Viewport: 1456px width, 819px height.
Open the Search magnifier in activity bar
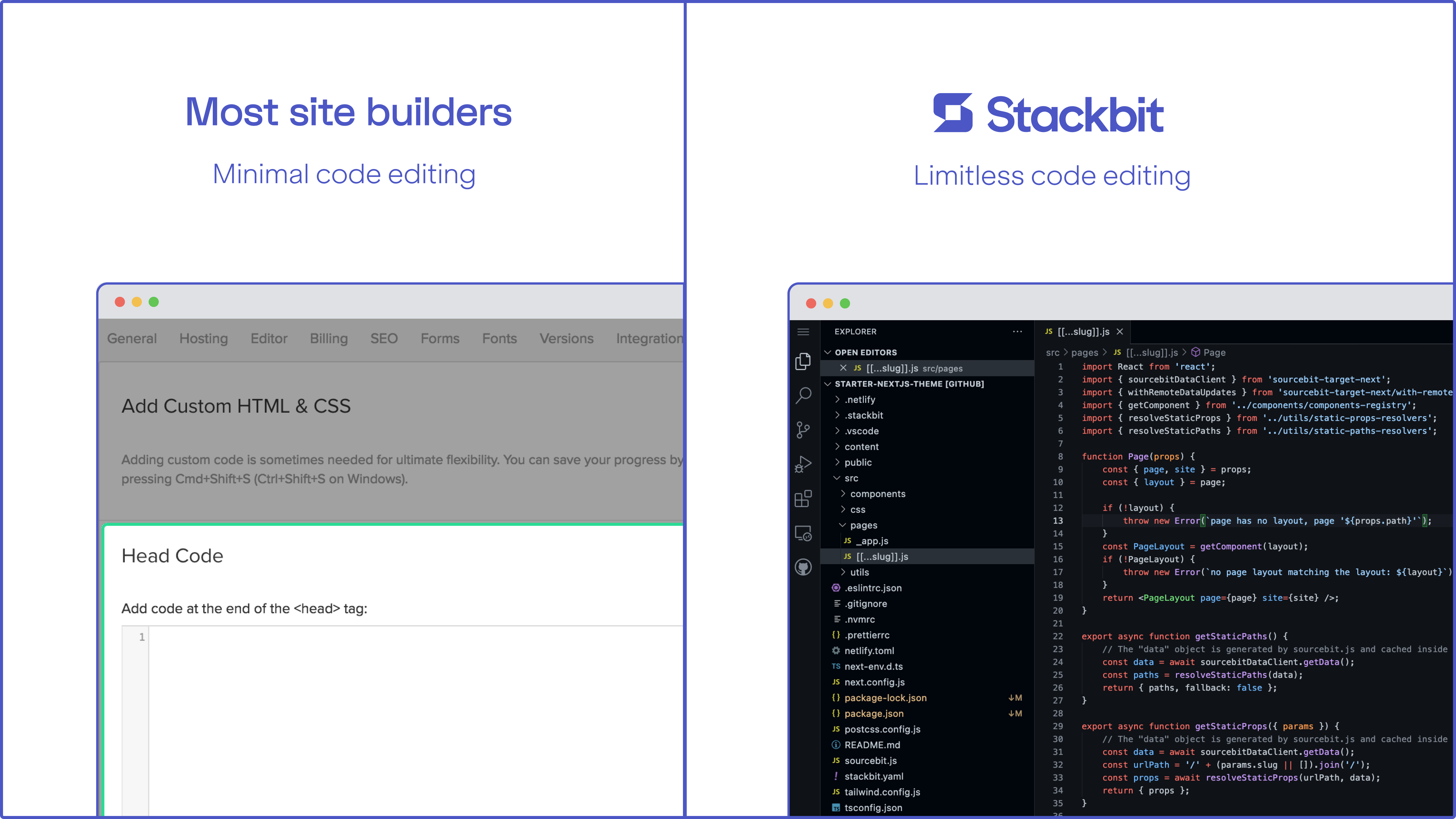click(x=803, y=395)
